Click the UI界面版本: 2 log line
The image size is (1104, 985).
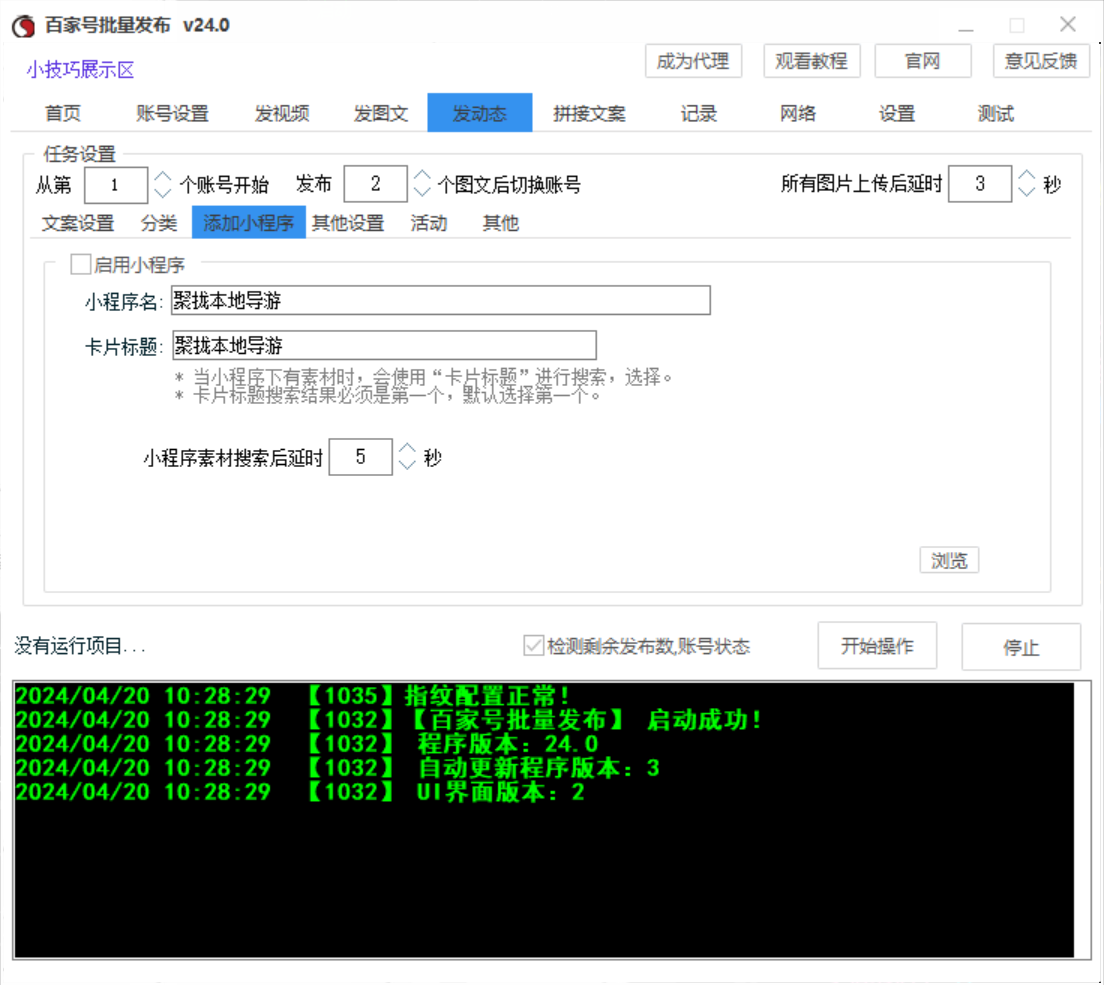point(300,792)
